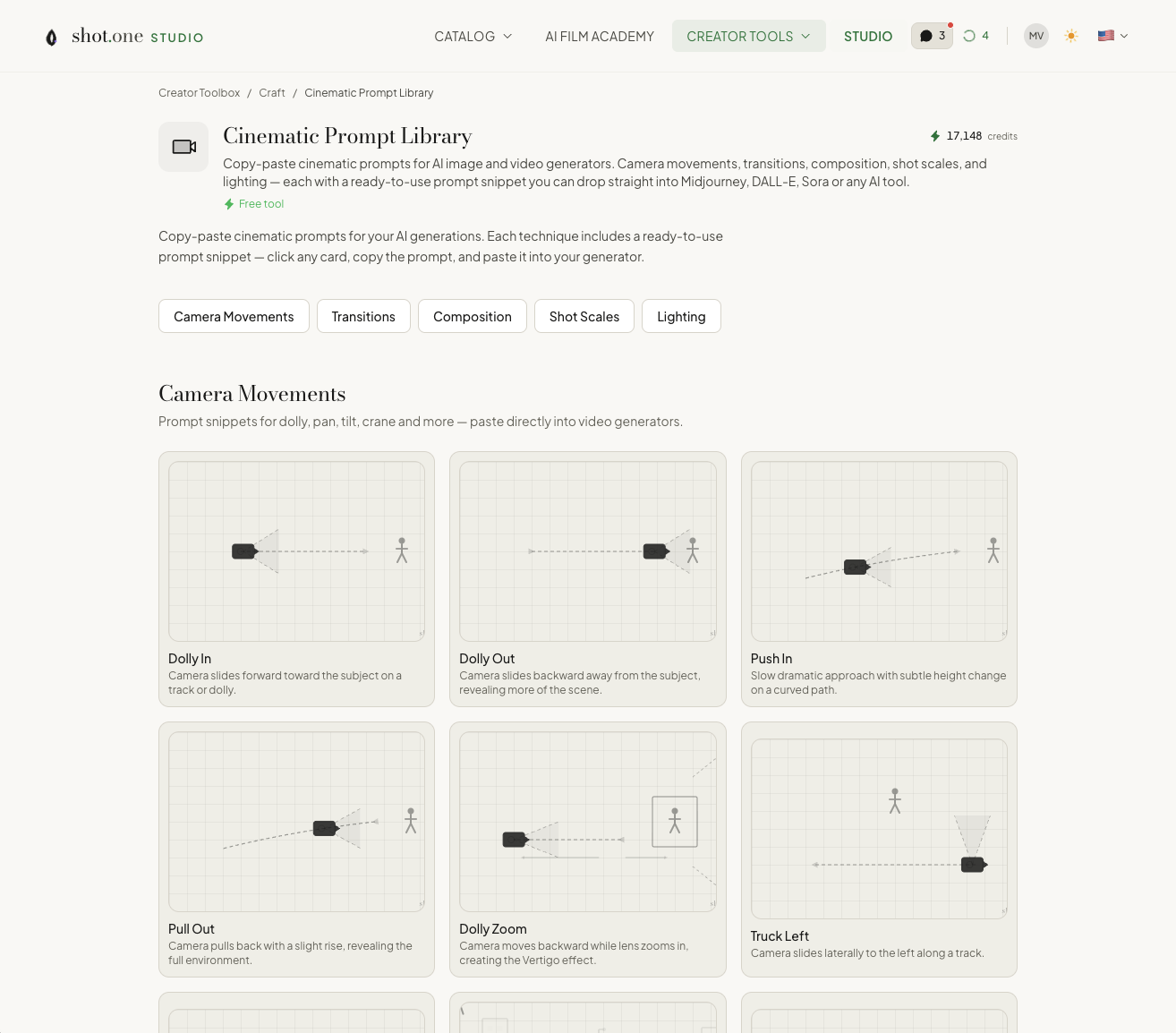Screen dimensions: 1176x1033
Task: Click the Cinematic Prompt Library breadcrumb
Action: coord(369,93)
